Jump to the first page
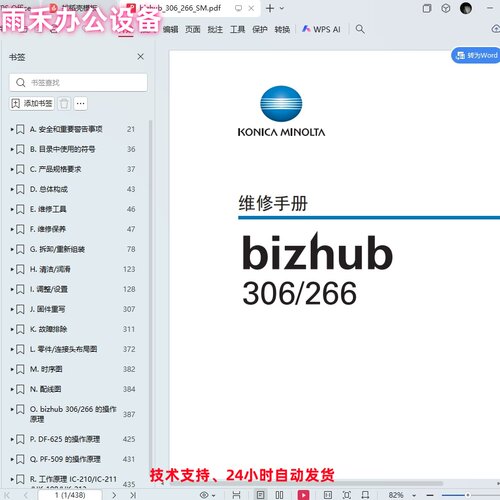This screenshot has height=500, width=500. click(x=7, y=495)
